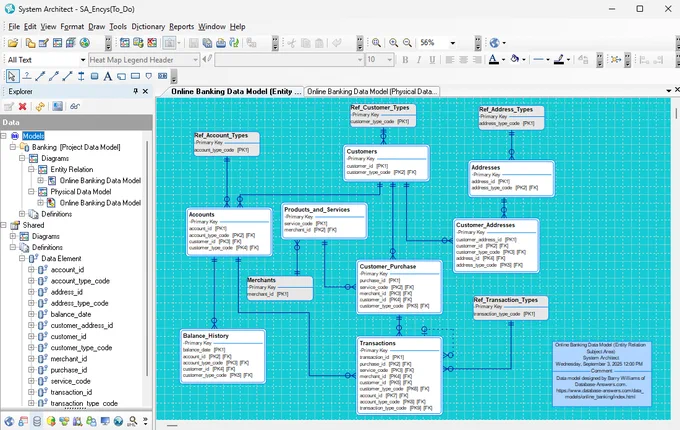Click the align left button
Viewport: 680px width, 430px height.
click(450, 60)
